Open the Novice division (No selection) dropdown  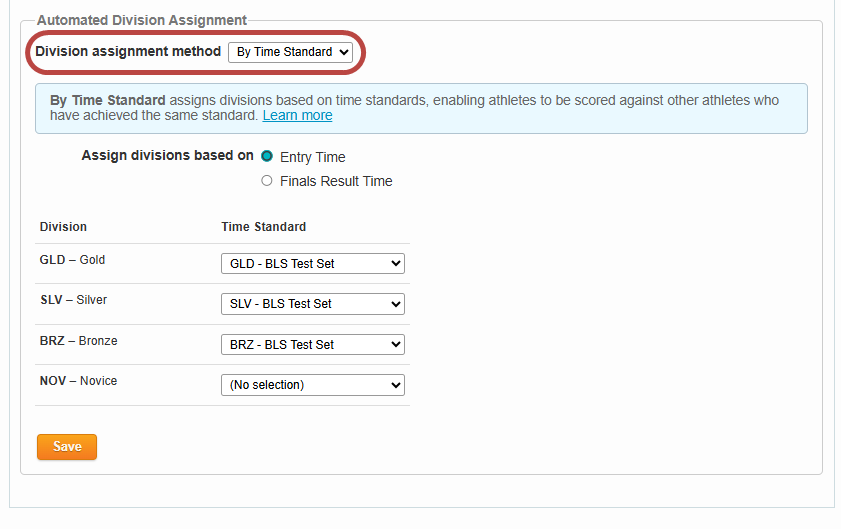coord(312,385)
